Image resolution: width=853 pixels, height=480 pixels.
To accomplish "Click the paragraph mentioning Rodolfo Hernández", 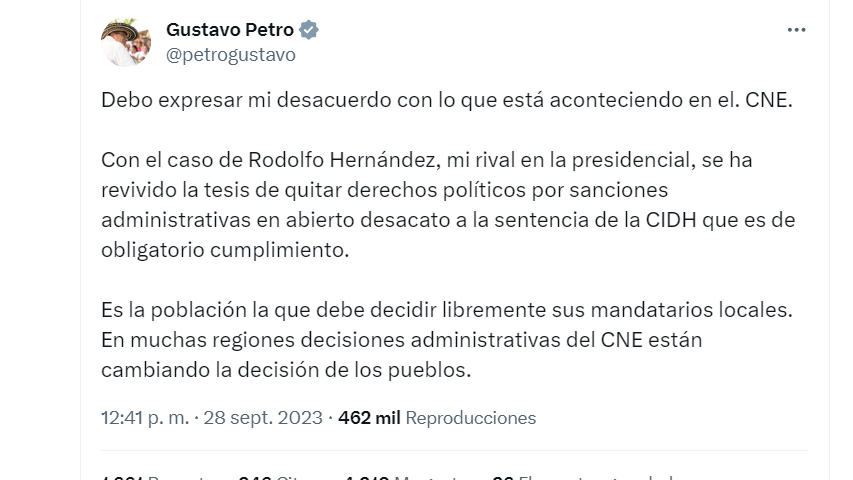I will tap(448, 205).
